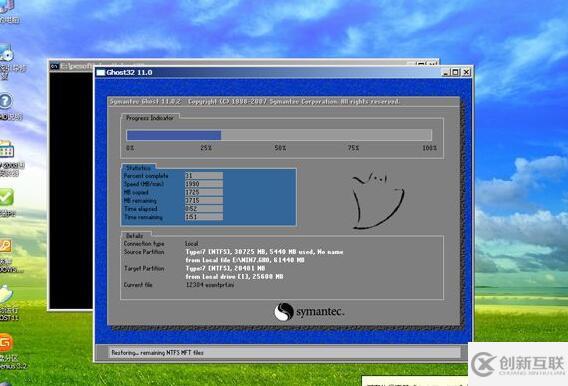Viewport: 568px width, 386px height.
Task: Open the GHOST11 desktop shortcut icon
Action: click(5, 294)
